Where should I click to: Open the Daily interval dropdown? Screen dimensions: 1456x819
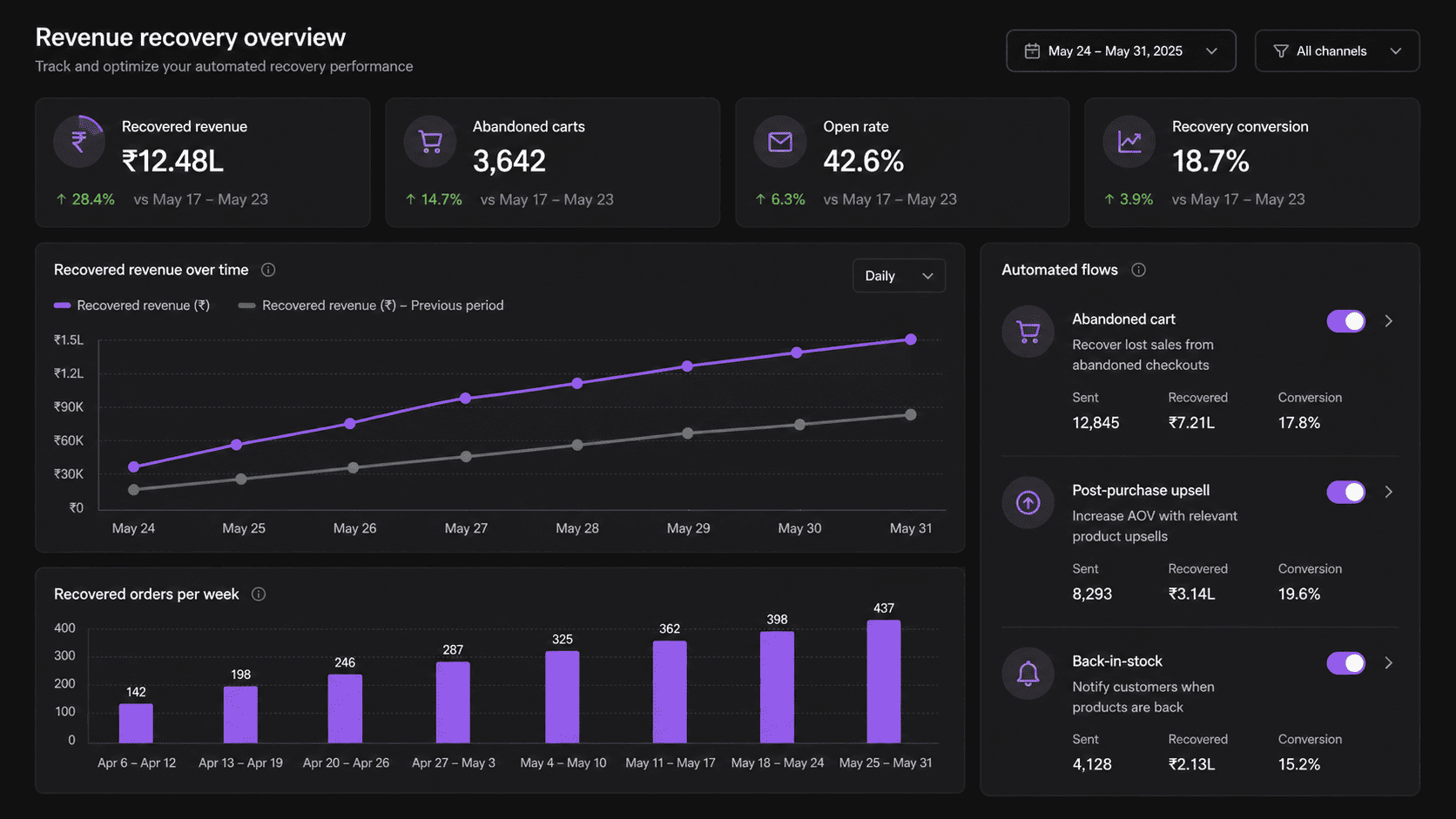click(x=899, y=276)
